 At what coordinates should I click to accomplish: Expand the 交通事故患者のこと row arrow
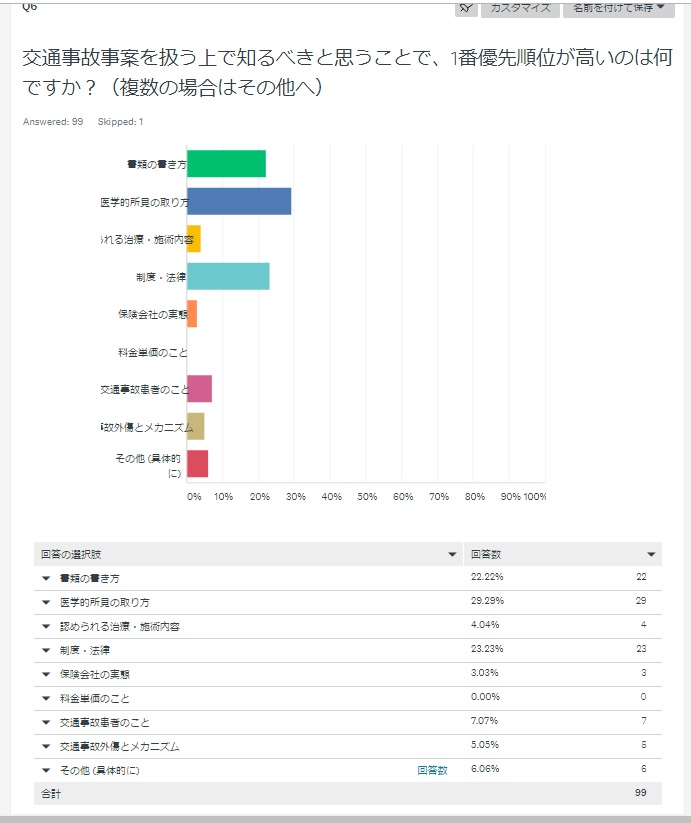[46, 723]
